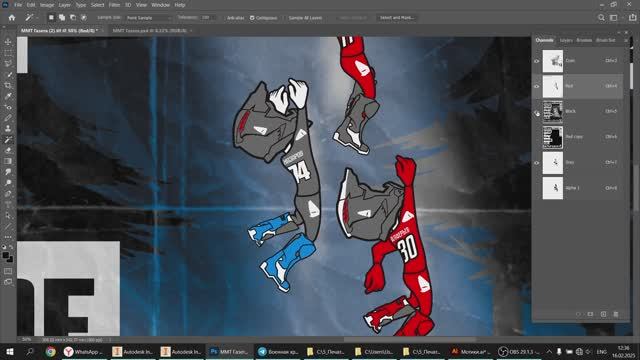
Task: Select the Pen tool
Action: [x=8, y=193]
